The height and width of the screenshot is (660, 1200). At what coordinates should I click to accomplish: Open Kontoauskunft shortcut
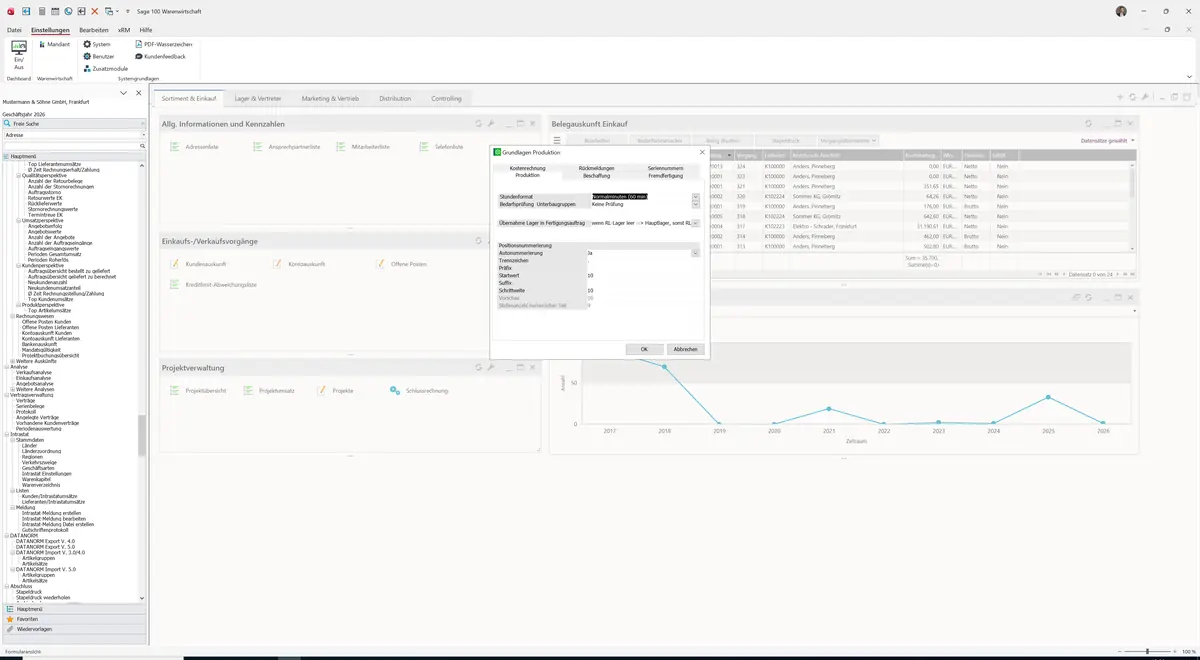point(300,264)
